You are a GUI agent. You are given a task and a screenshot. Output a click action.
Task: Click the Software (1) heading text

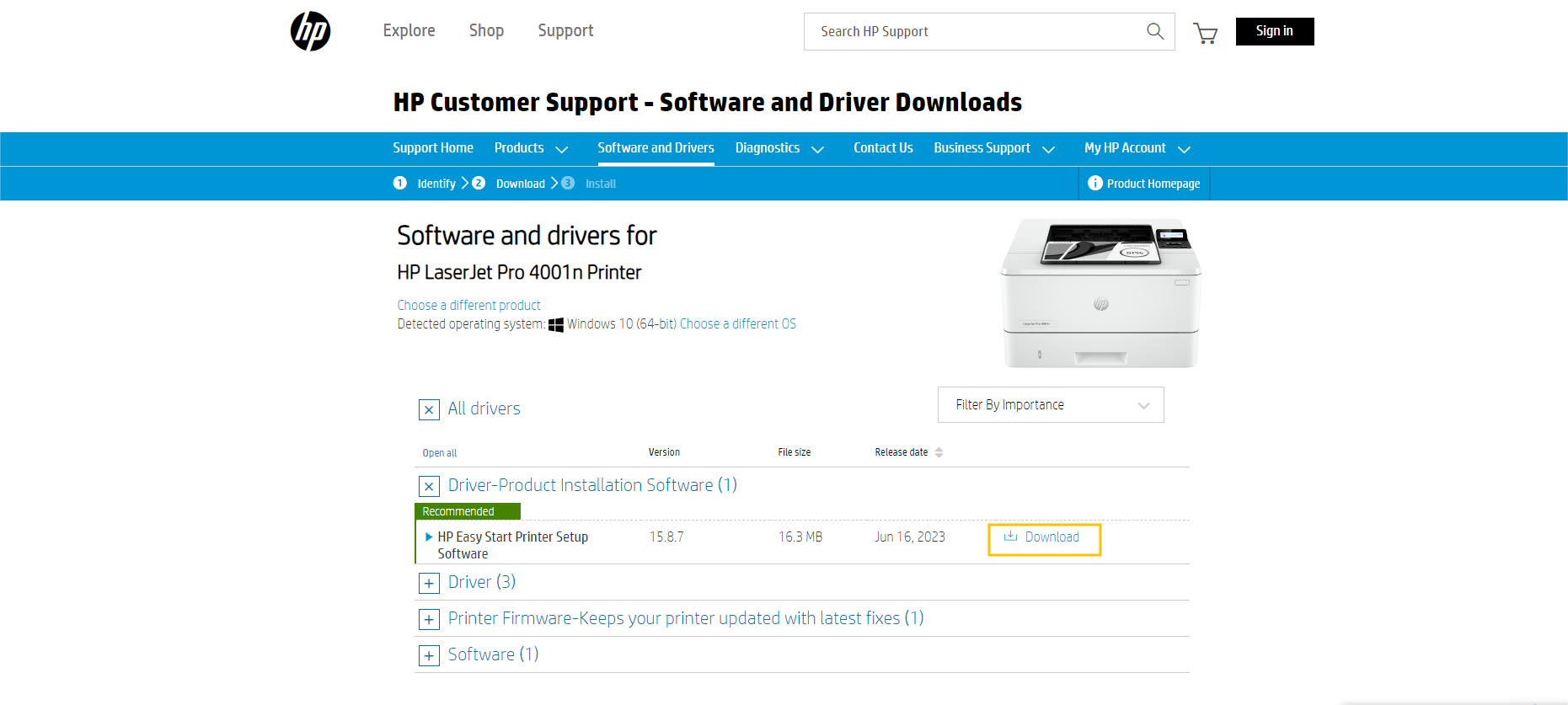(x=493, y=654)
